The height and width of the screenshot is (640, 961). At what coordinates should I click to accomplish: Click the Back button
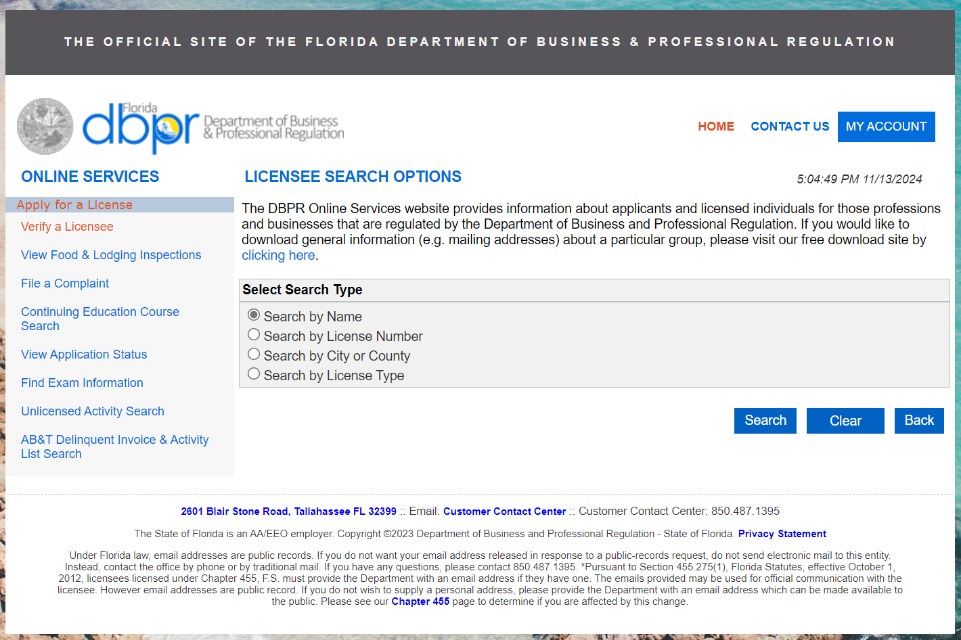coord(919,421)
